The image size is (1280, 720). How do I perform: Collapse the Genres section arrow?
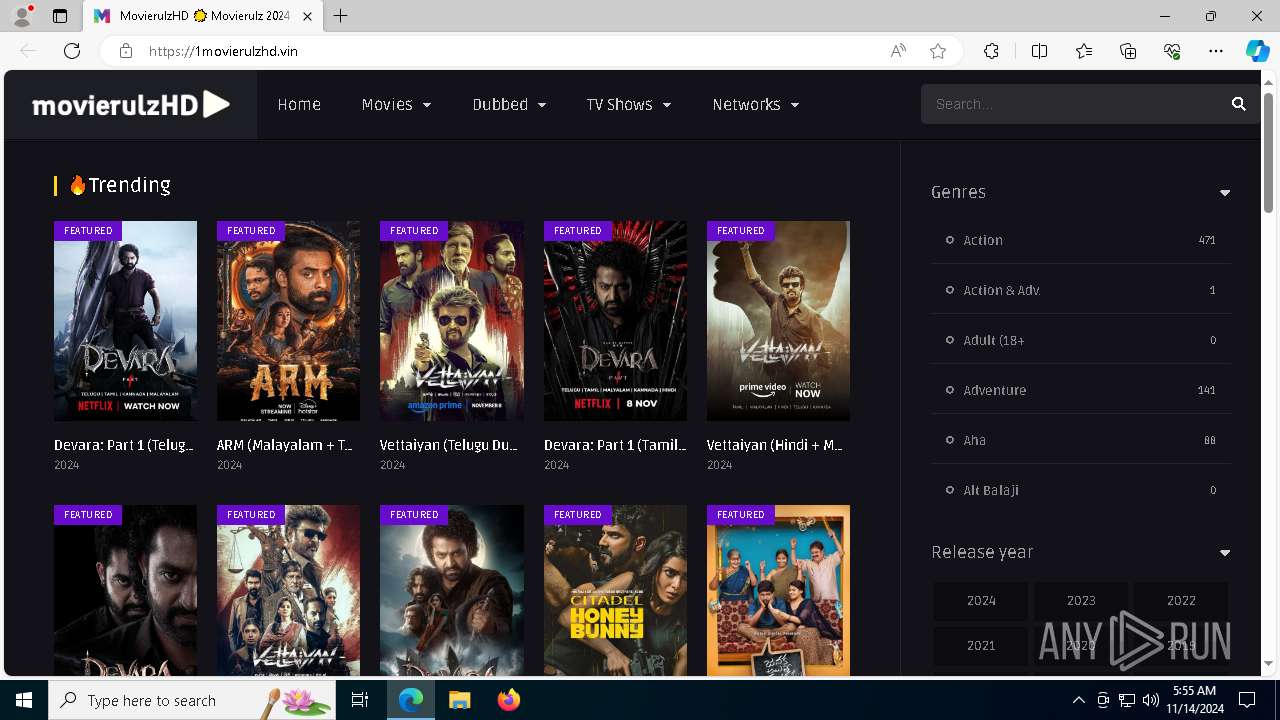pos(1224,193)
